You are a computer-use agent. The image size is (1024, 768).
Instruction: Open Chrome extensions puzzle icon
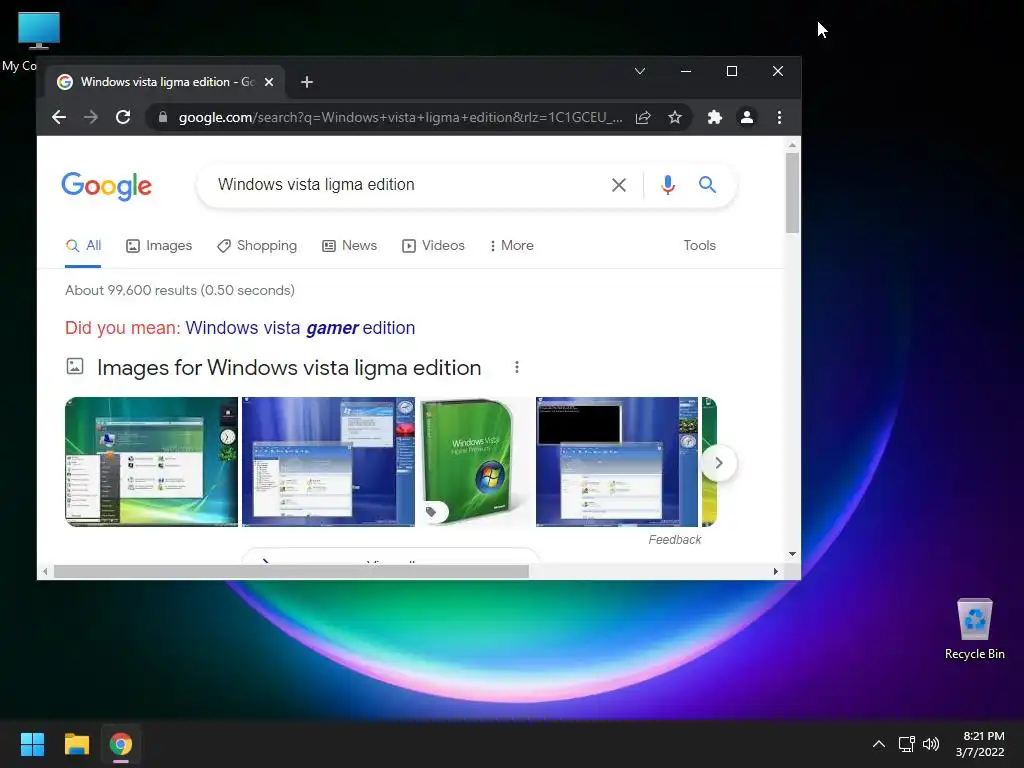pyautogui.click(x=714, y=118)
